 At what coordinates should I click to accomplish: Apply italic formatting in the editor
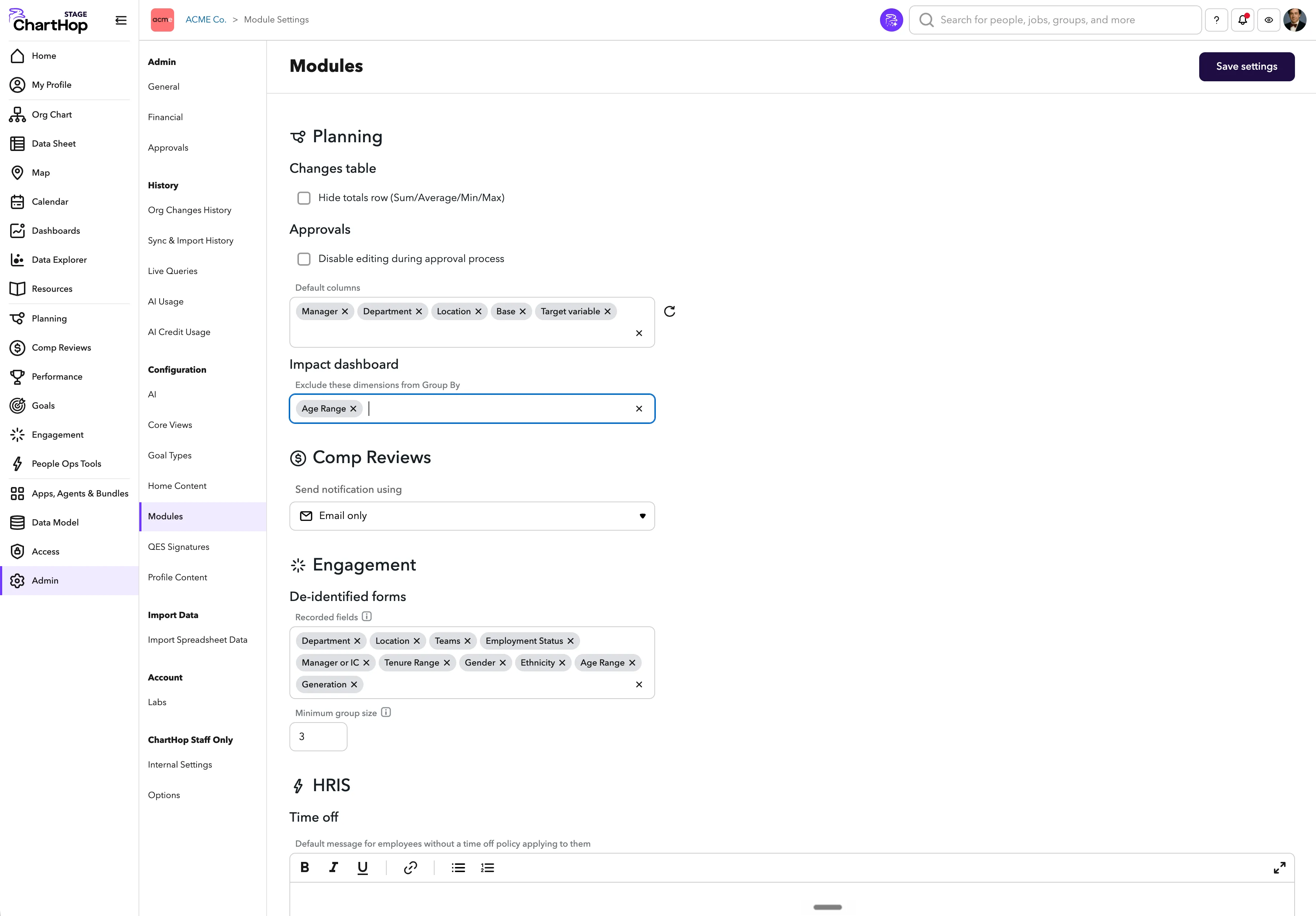(334, 868)
